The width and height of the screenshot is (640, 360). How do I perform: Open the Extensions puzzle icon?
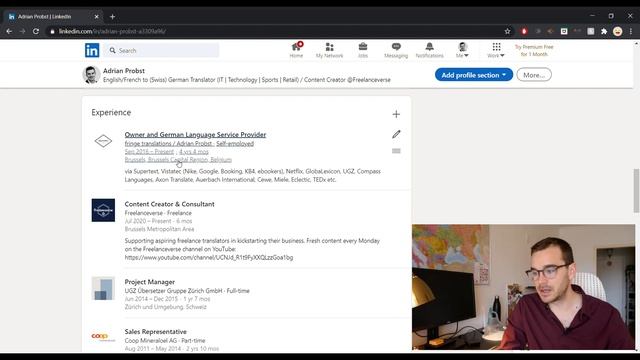(x=604, y=31)
